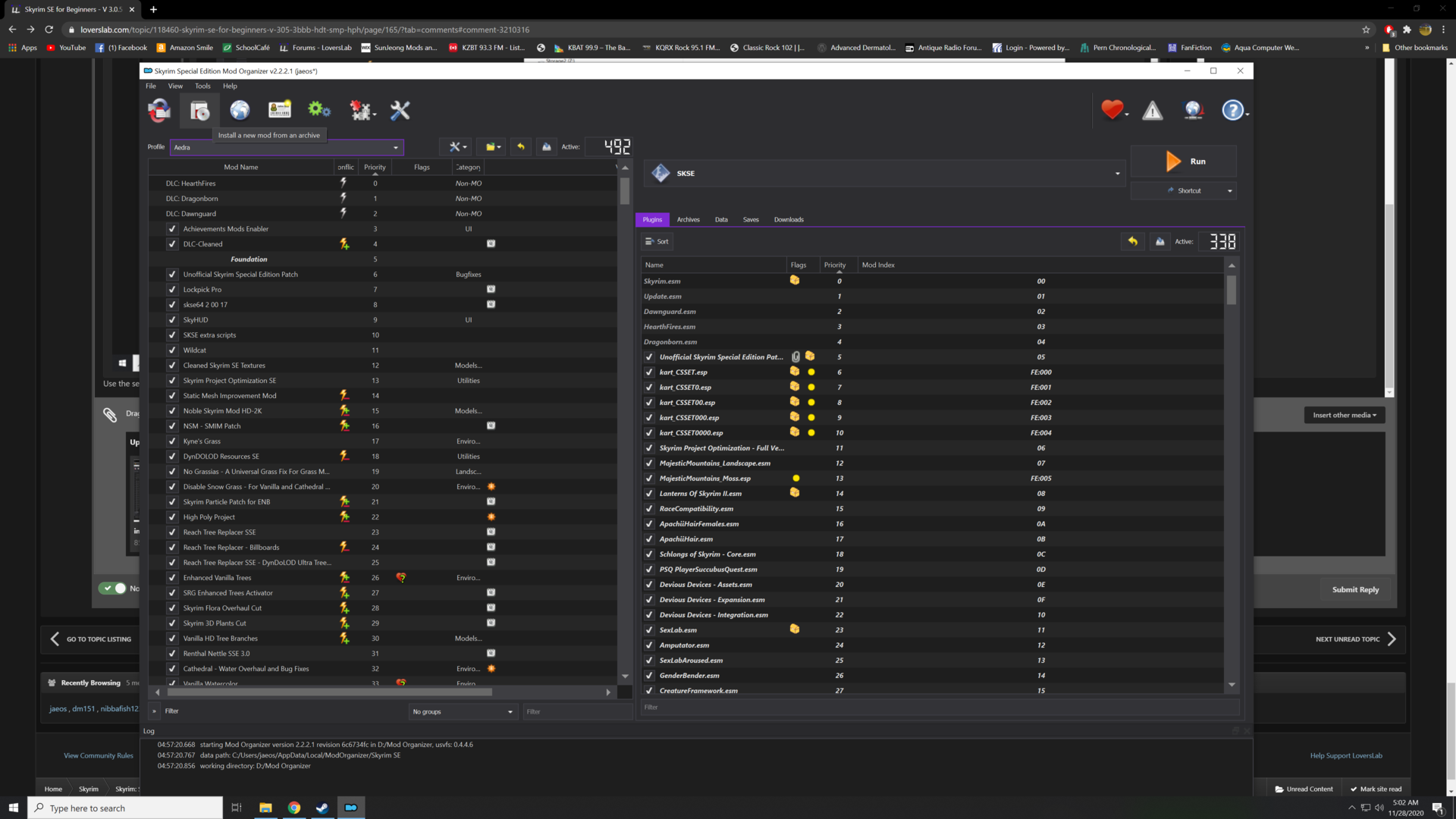Screen dimensions: 1456x819
Task: Open mod list tools wrench dropdown
Action: click(457, 147)
